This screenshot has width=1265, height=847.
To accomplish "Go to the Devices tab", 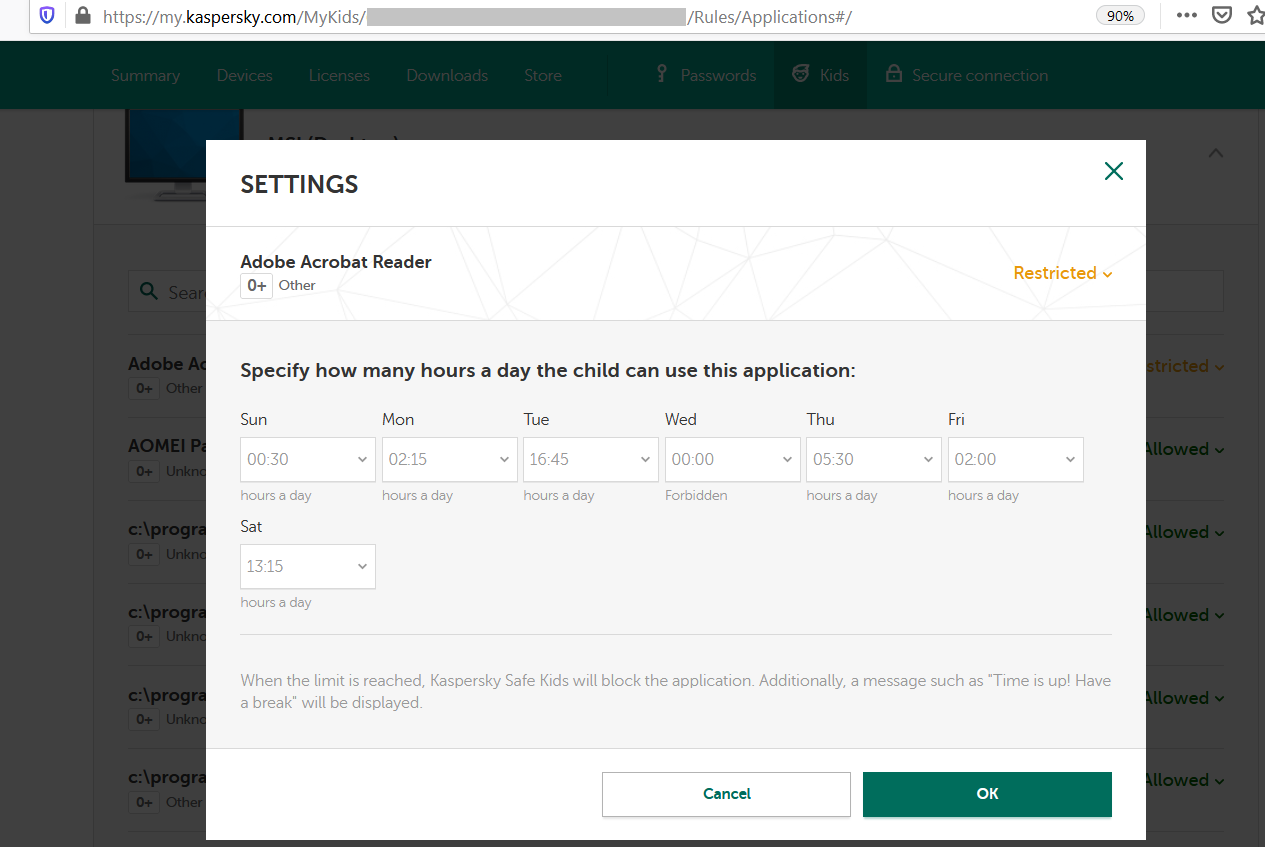I will 244,75.
